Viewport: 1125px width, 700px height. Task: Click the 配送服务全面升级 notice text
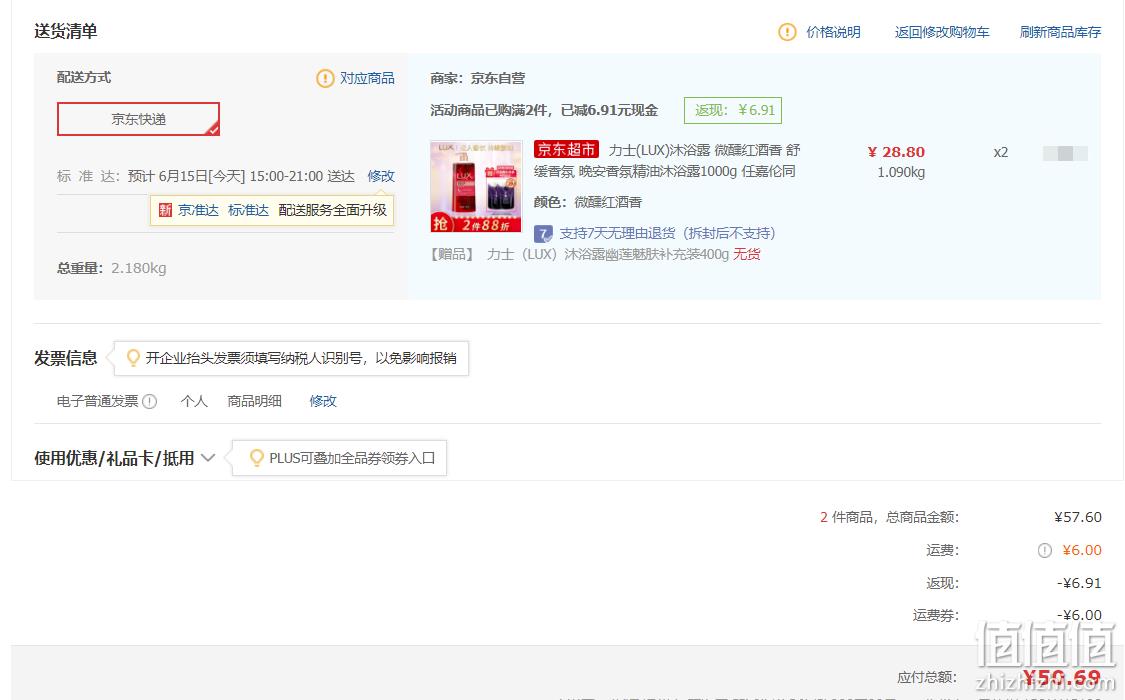click(x=333, y=210)
